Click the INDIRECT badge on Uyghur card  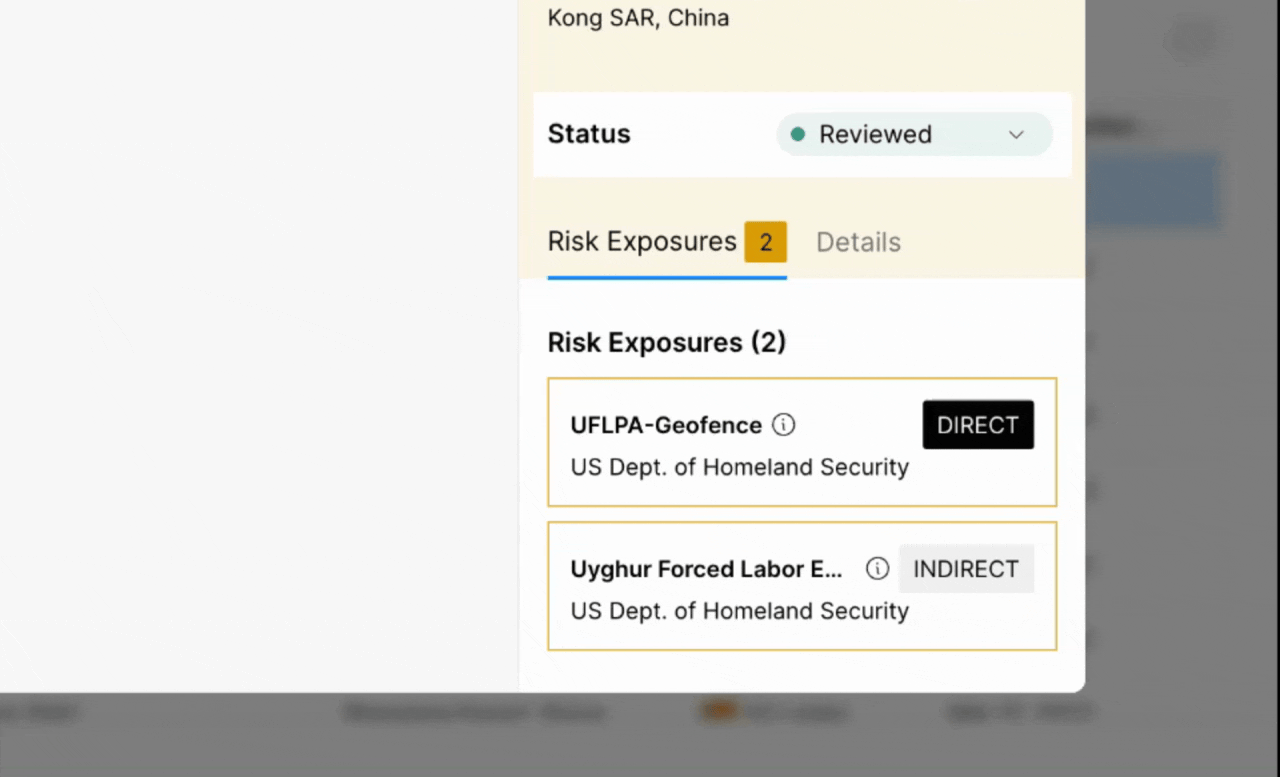[965, 569]
